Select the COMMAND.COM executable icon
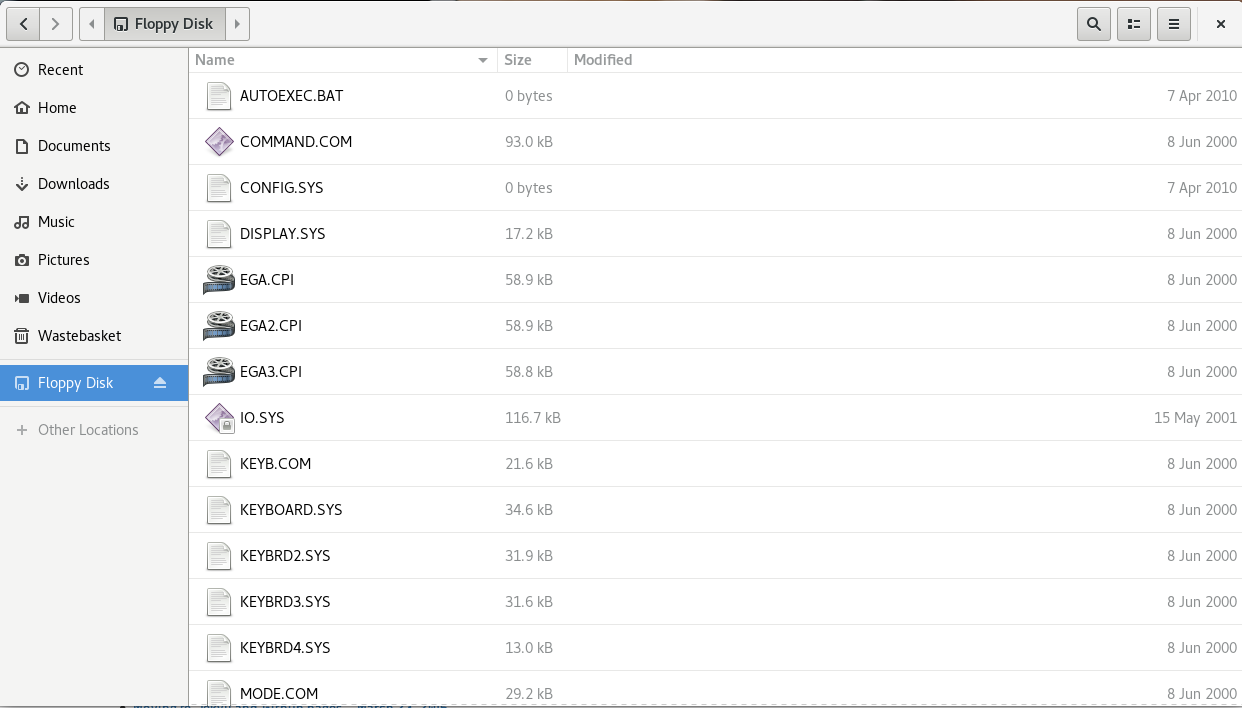The height and width of the screenshot is (708, 1242). (x=219, y=142)
